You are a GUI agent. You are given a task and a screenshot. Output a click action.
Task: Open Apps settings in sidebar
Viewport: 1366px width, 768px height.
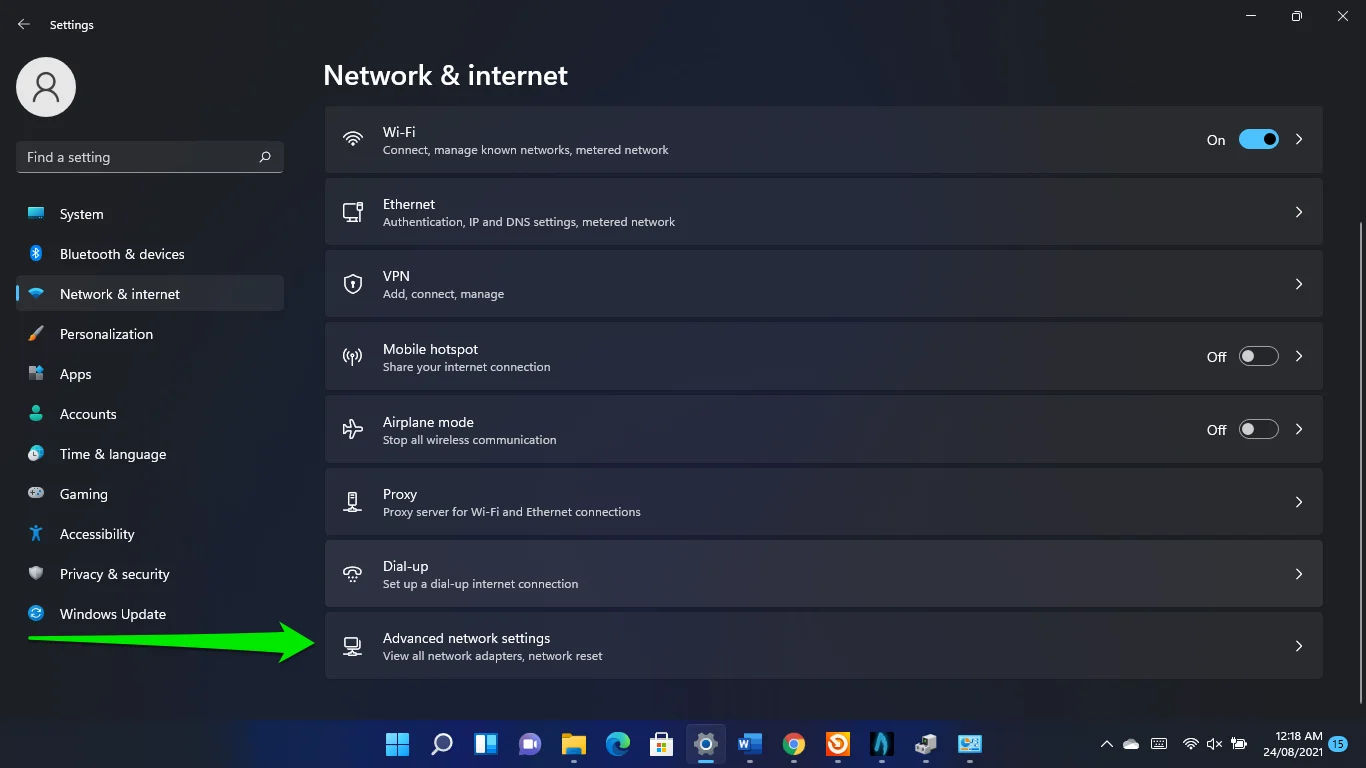point(150,374)
